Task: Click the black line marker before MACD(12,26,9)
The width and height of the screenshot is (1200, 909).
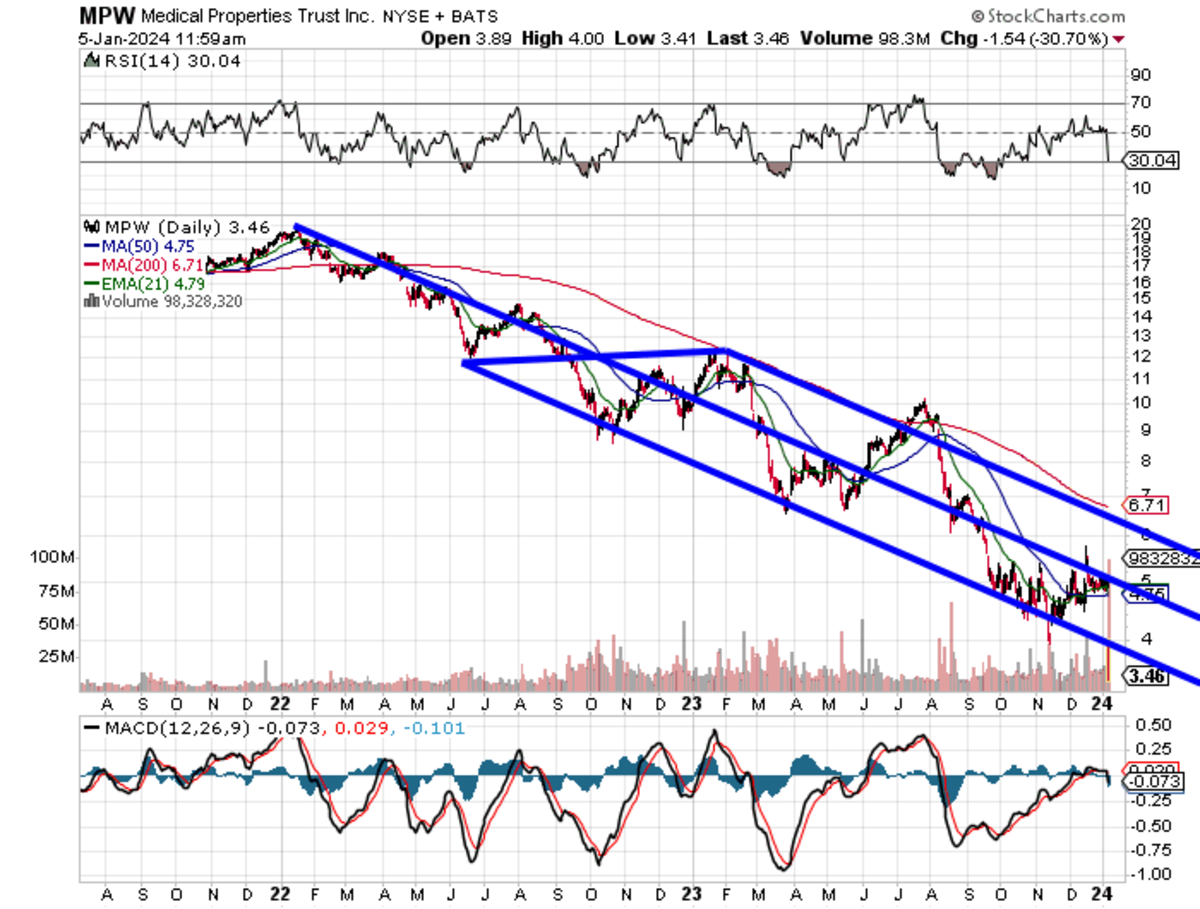Action: point(93,727)
